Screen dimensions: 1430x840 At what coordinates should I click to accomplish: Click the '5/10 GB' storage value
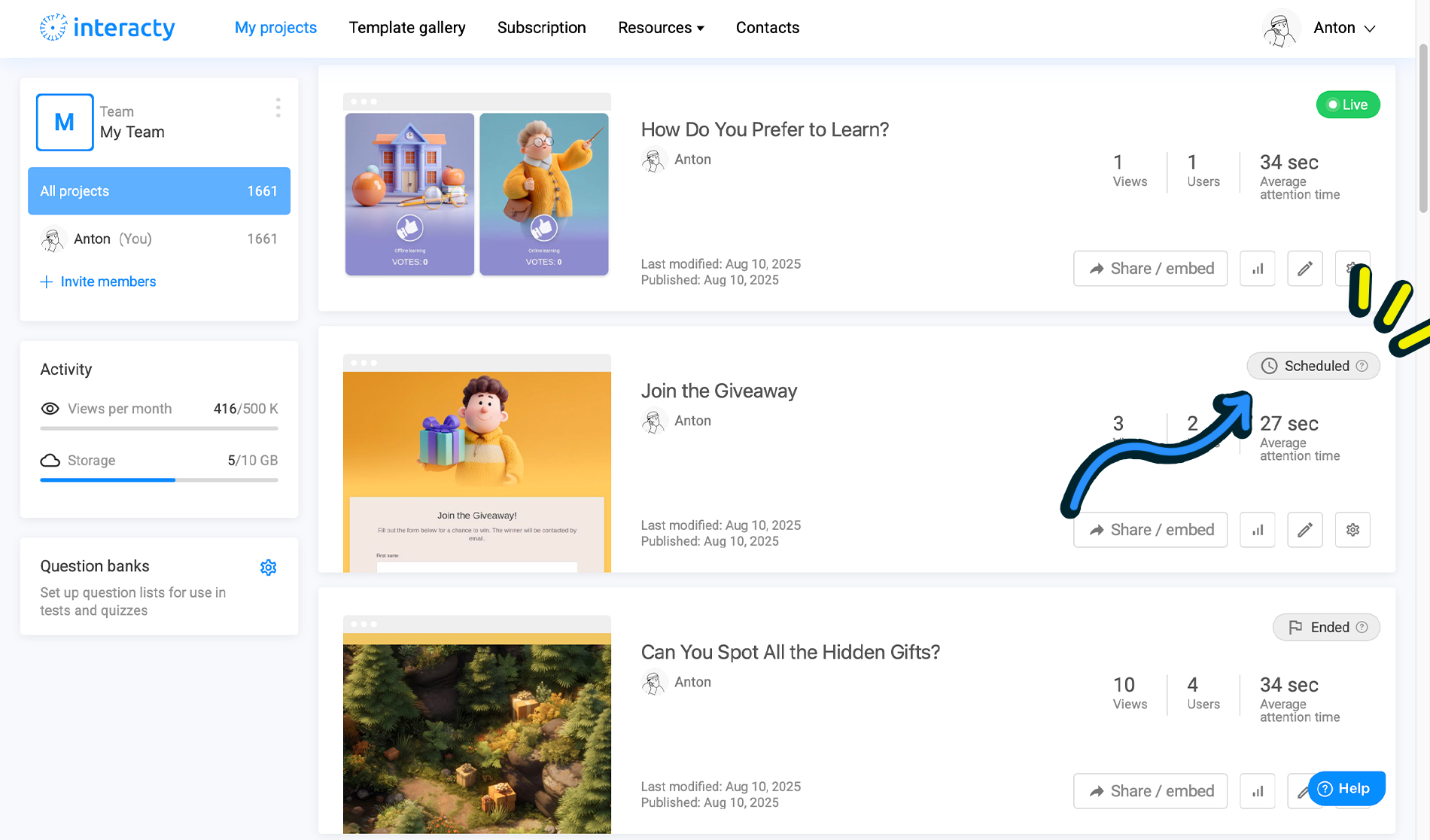(252, 460)
